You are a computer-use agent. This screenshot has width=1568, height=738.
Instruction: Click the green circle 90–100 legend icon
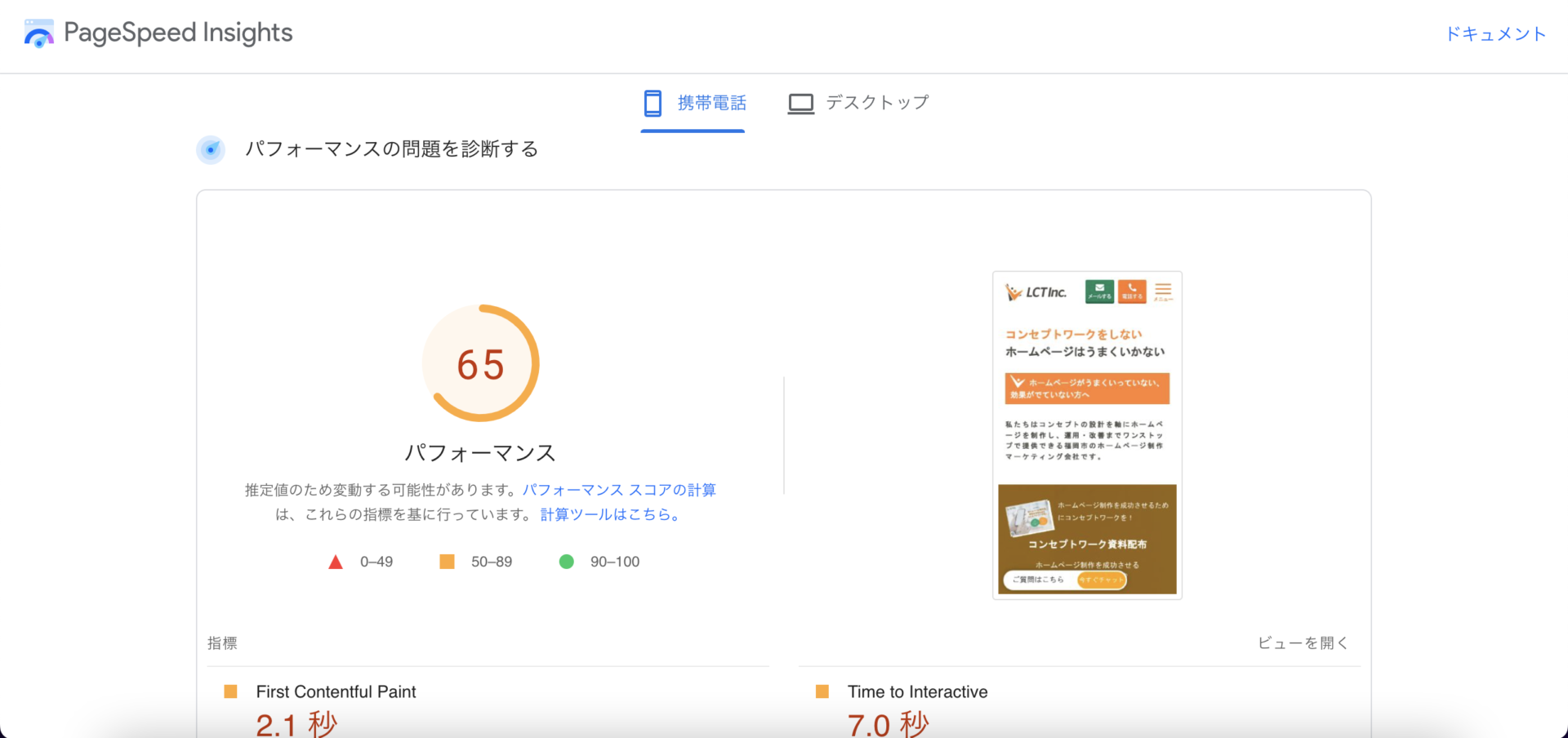point(566,562)
